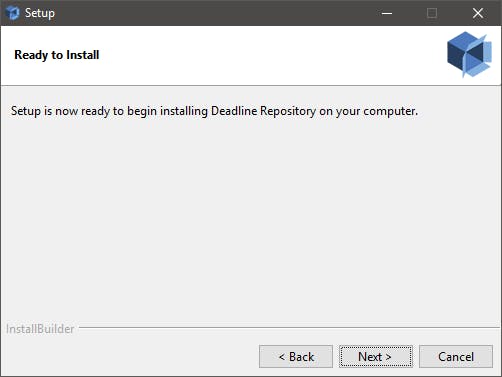
Task: Minimize the Setup window
Action: coord(387,13)
